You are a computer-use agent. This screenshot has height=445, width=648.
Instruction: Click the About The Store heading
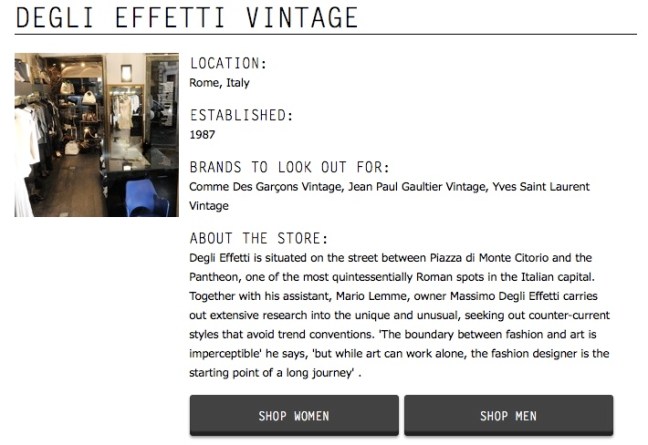tap(259, 239)
